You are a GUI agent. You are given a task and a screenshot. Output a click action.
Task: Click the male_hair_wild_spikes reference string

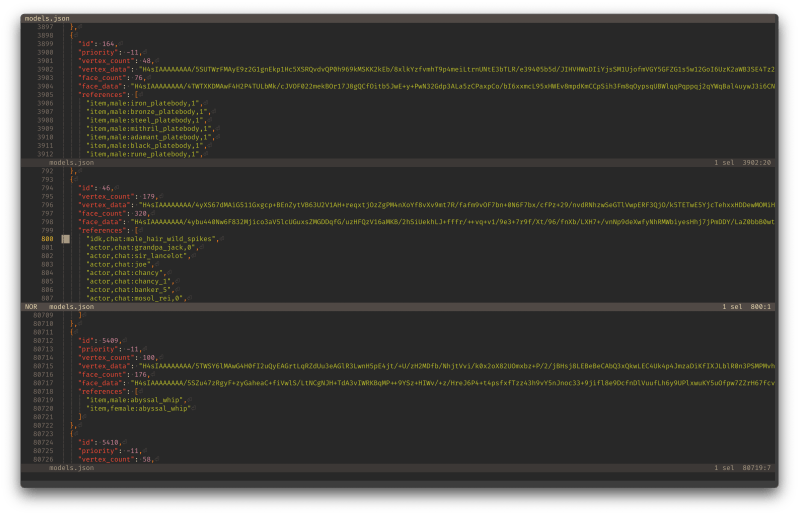coord(153,239)
